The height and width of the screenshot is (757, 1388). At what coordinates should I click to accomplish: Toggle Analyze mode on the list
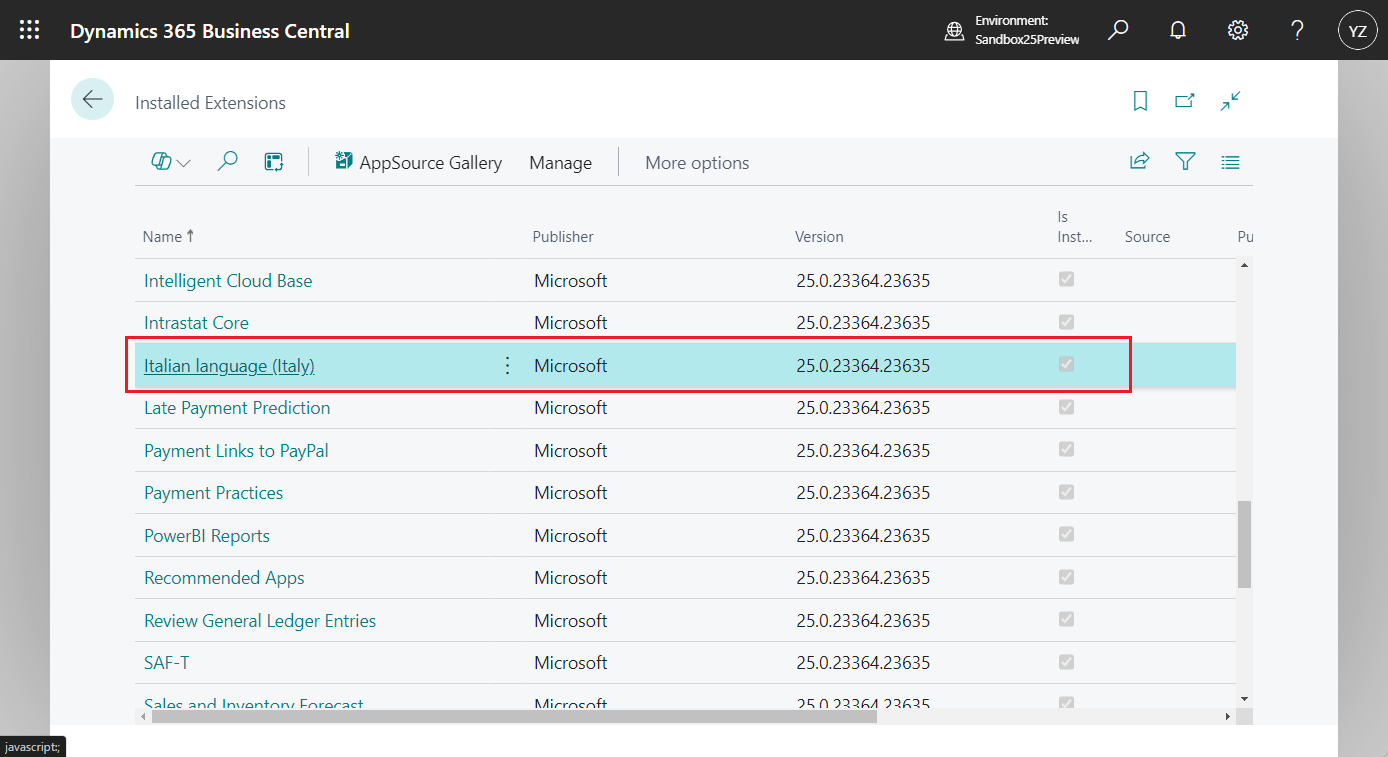(x=273, y=161)
